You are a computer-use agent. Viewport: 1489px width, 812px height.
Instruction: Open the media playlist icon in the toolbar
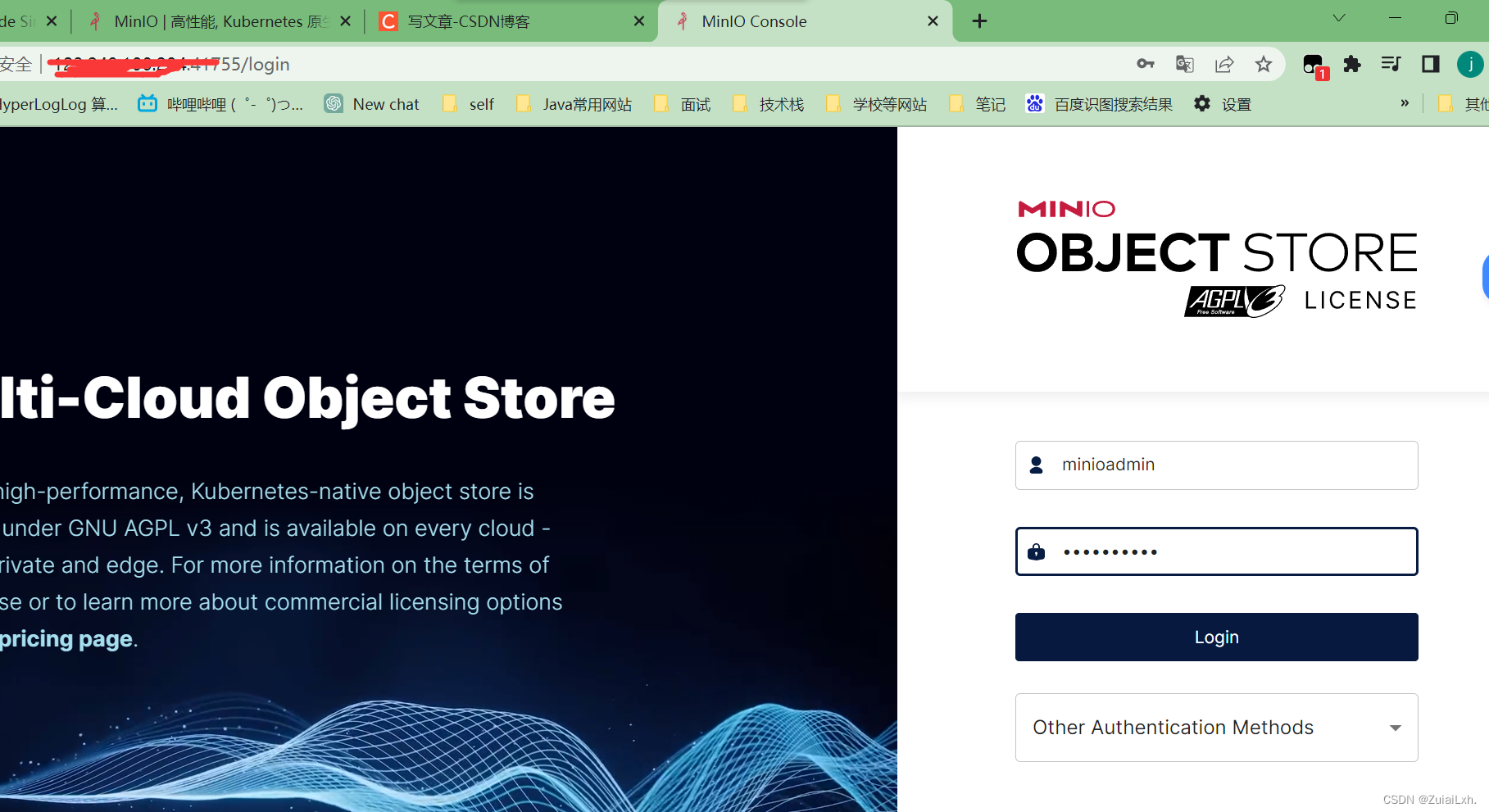(x=1391, y=64)
